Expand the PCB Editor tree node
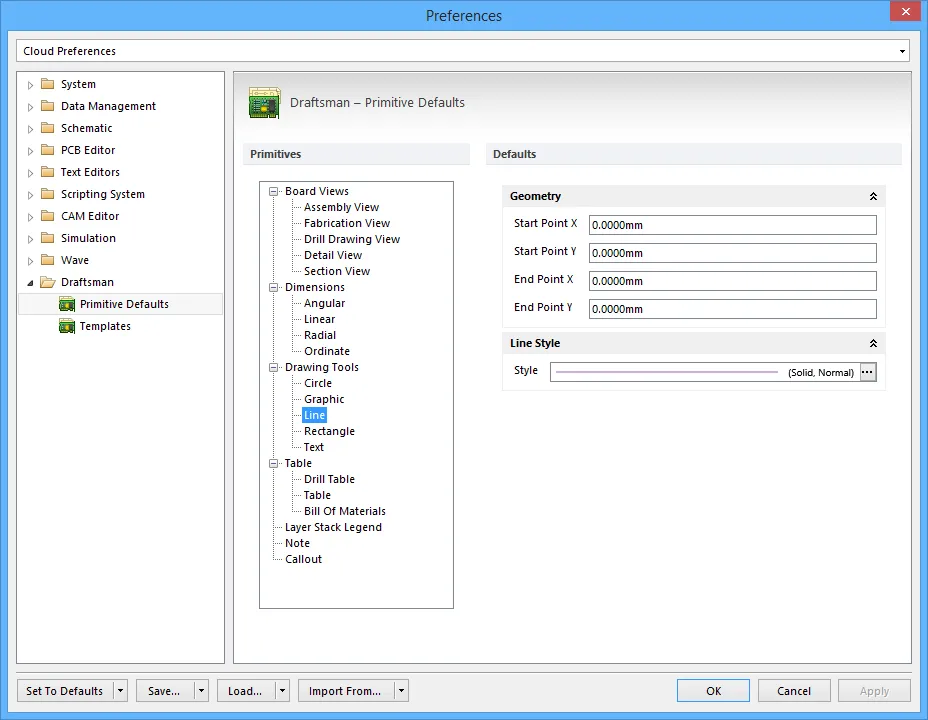Screen dimensions: 928x720 [30, 151]
